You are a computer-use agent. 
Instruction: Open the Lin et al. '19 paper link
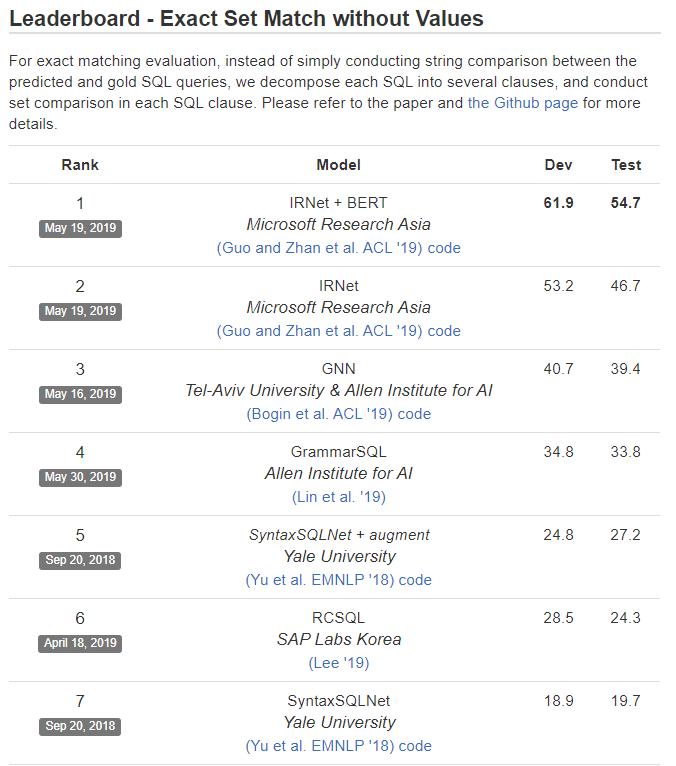coord(339,496)
